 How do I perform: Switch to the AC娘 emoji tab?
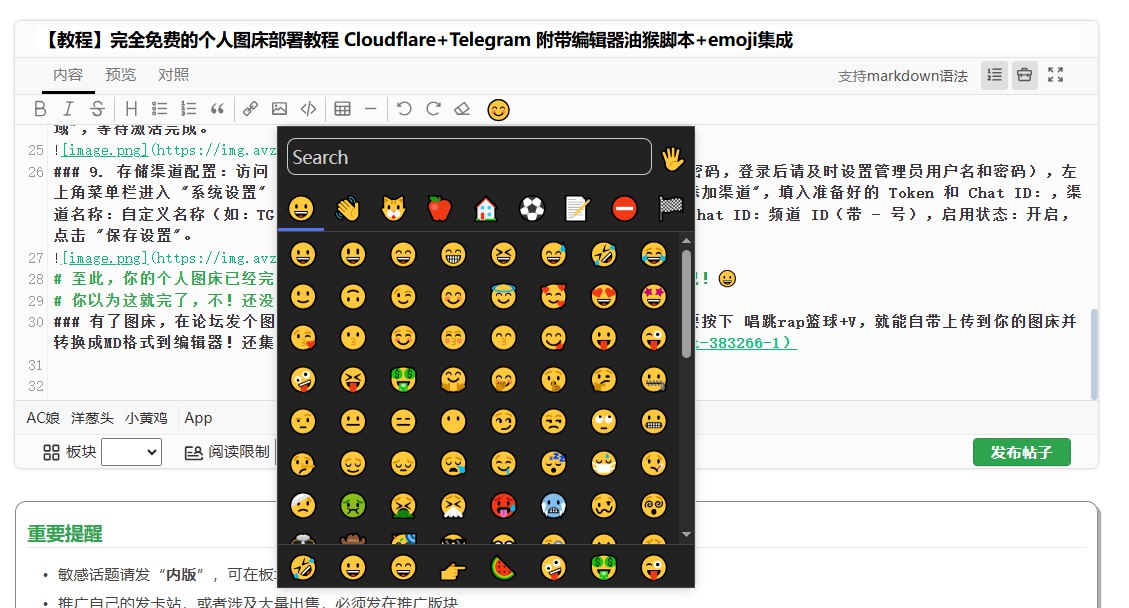click(41, 418)
